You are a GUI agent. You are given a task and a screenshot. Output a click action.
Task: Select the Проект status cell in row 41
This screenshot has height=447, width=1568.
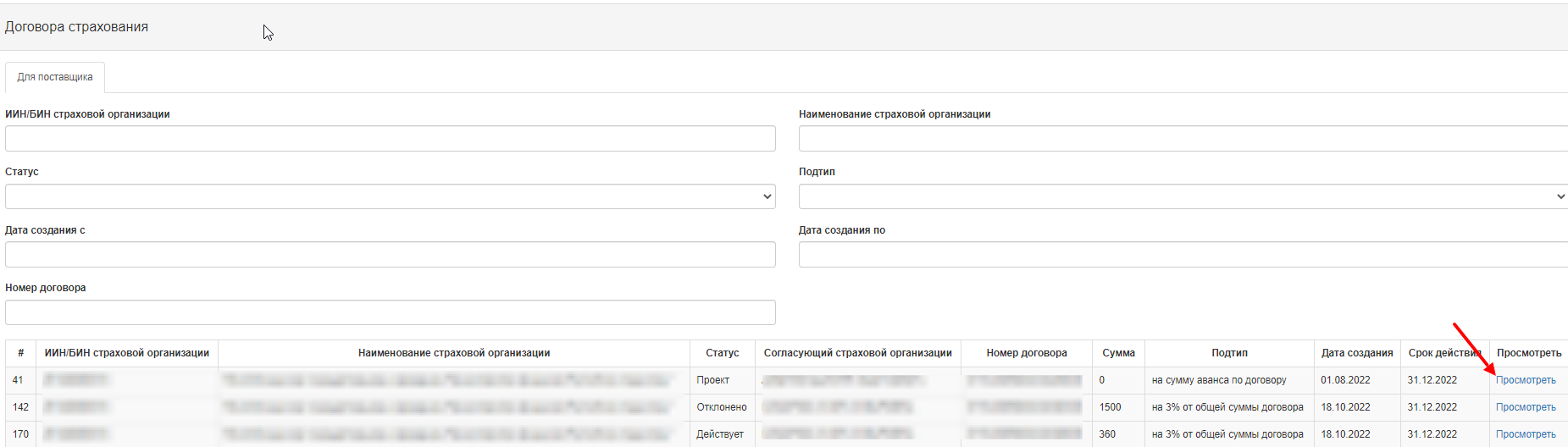tap(712, 380)
